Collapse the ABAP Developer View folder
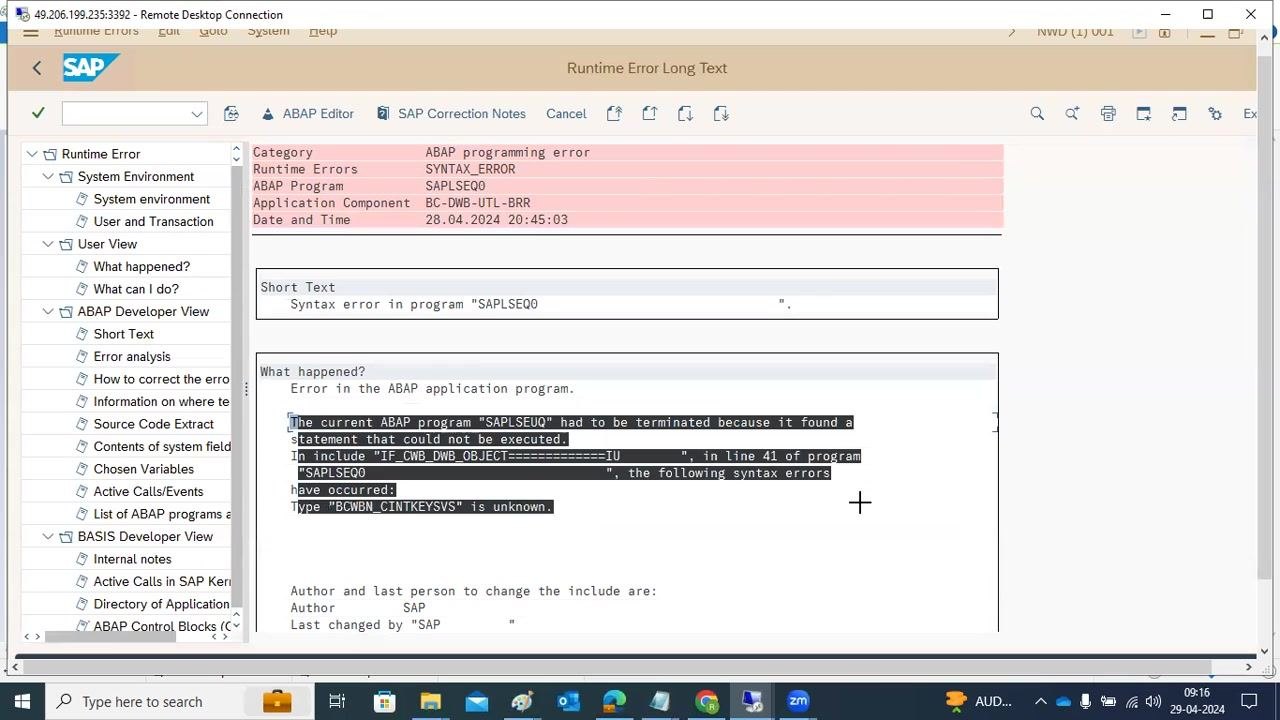Screen dimensions: 1280x720 48,312
